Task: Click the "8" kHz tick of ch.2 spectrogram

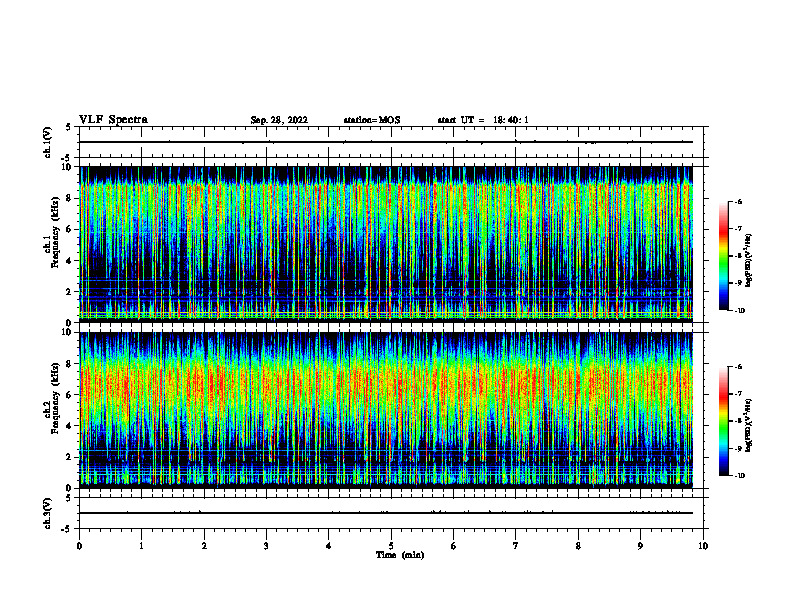Action: coord(70,364)
